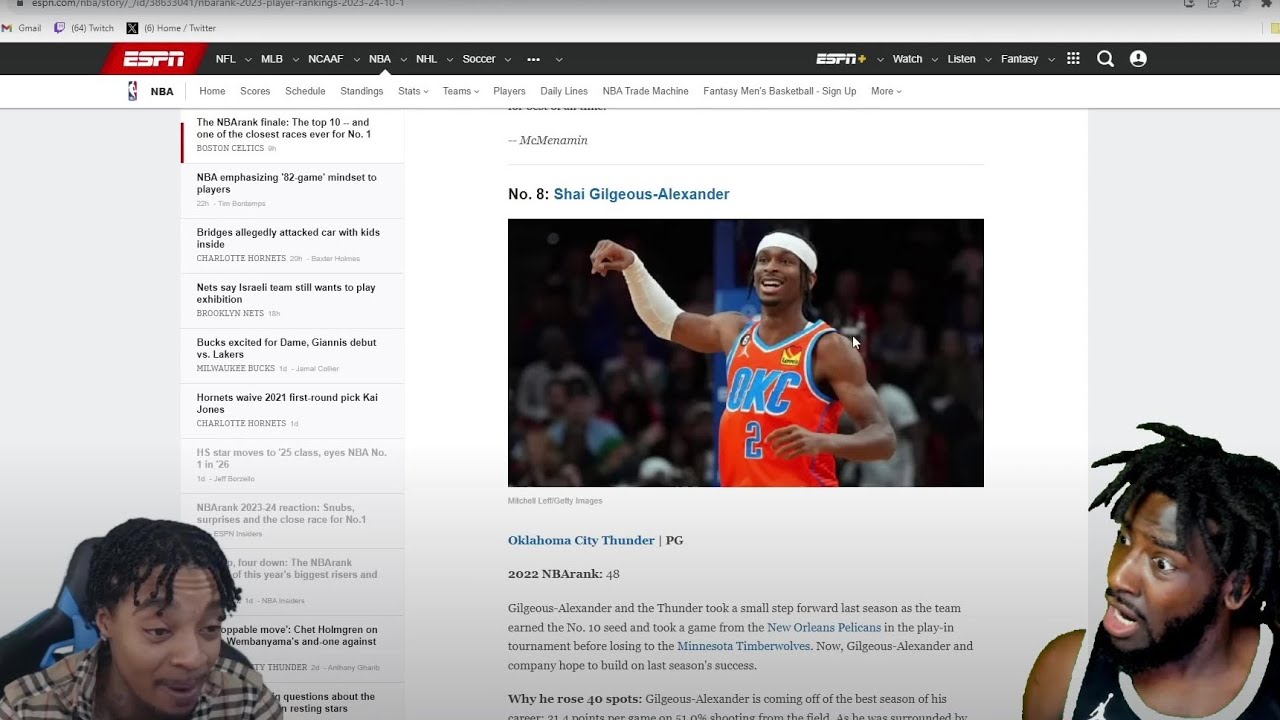Expand the NHL dropdown arrow
This screenshot has width=1280, height=720.
(x=450, y=60)
